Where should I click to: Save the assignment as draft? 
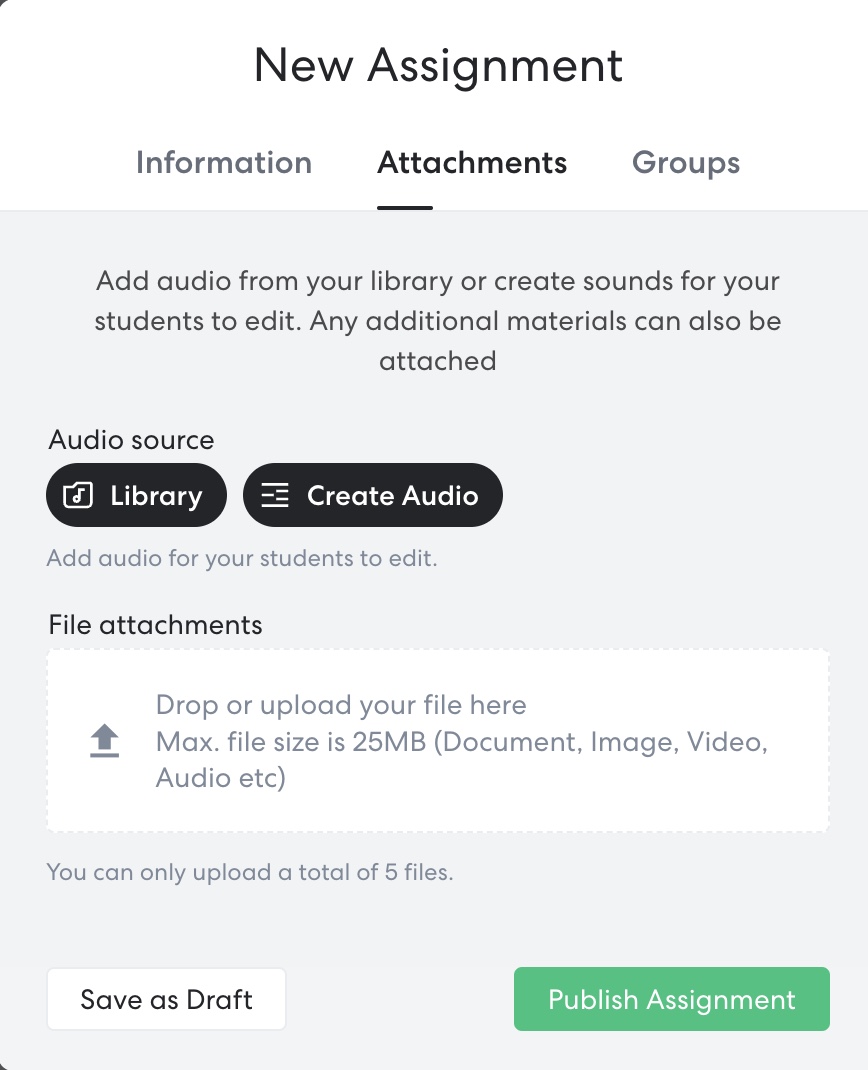(x=167, y=999)
